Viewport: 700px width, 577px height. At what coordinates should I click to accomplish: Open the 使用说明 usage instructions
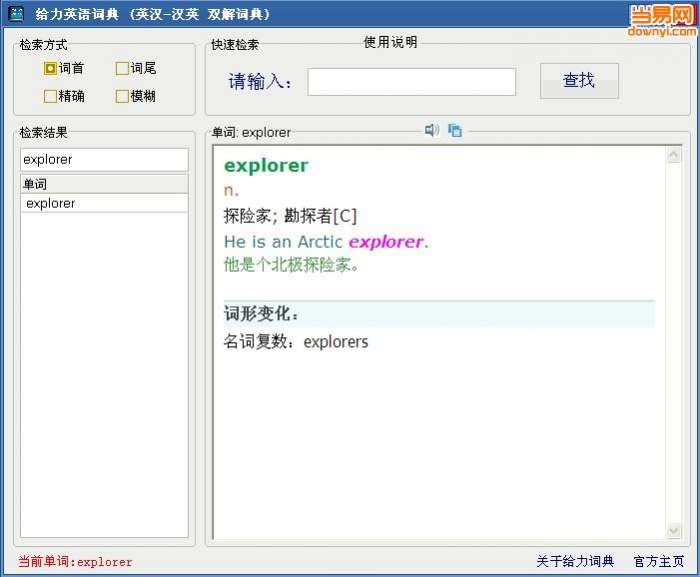pyautogui.click(x=390, y=42)
